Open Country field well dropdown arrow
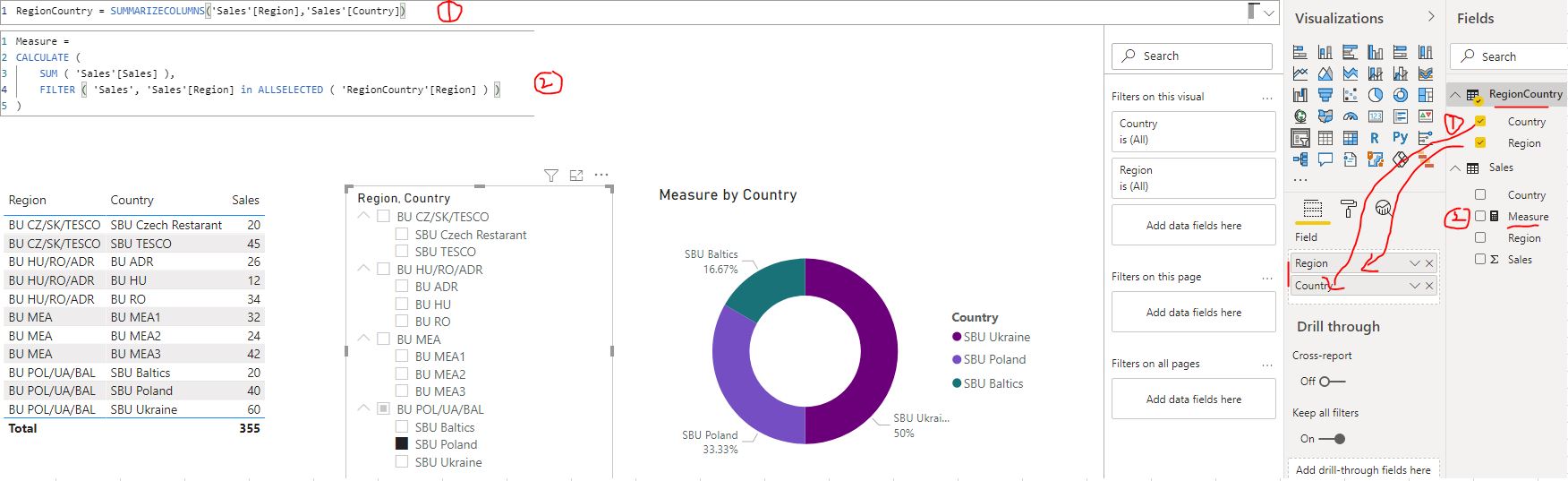1568x481 pixels. (x=1414, y=286)
